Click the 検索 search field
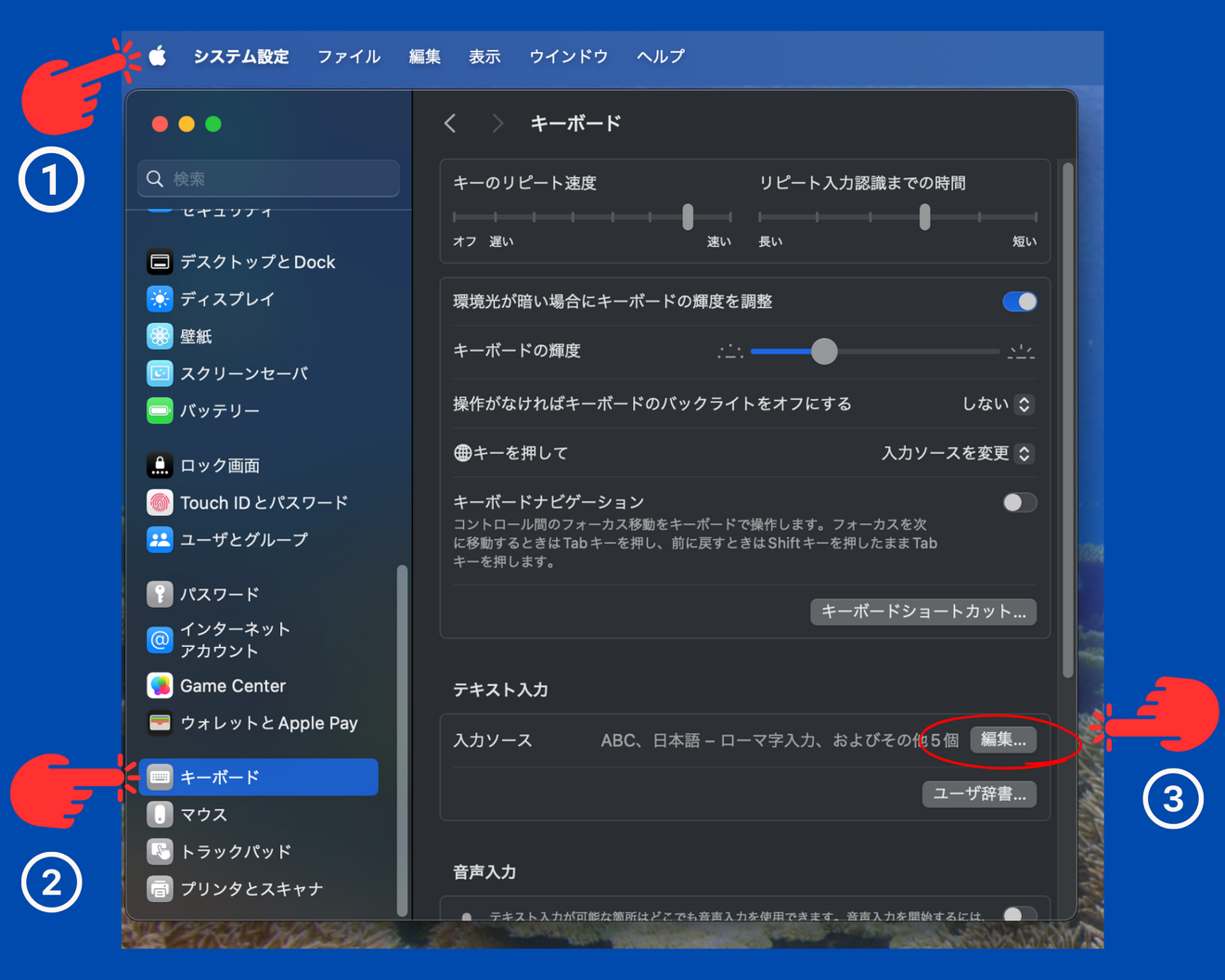Viewport: 1225px width, 980px height. click(268, 178)
